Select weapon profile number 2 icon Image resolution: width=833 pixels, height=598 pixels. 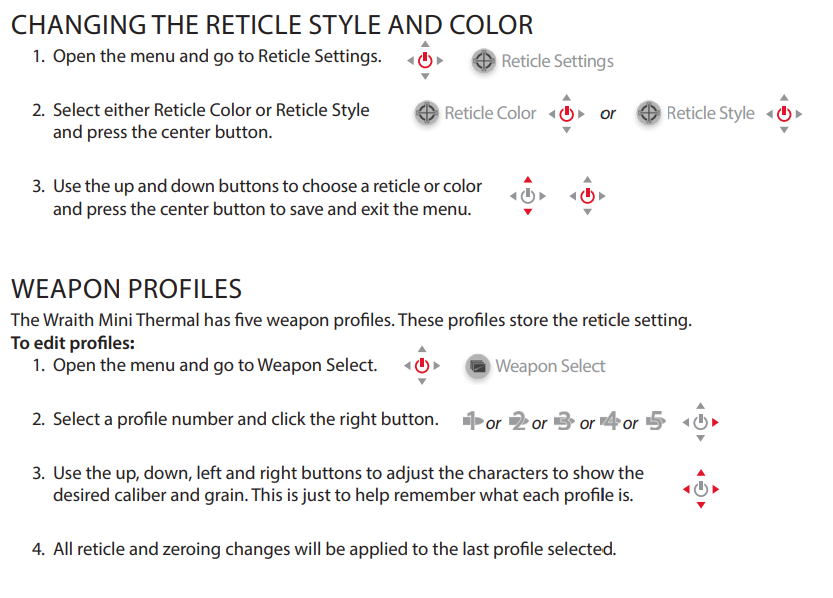518,421
